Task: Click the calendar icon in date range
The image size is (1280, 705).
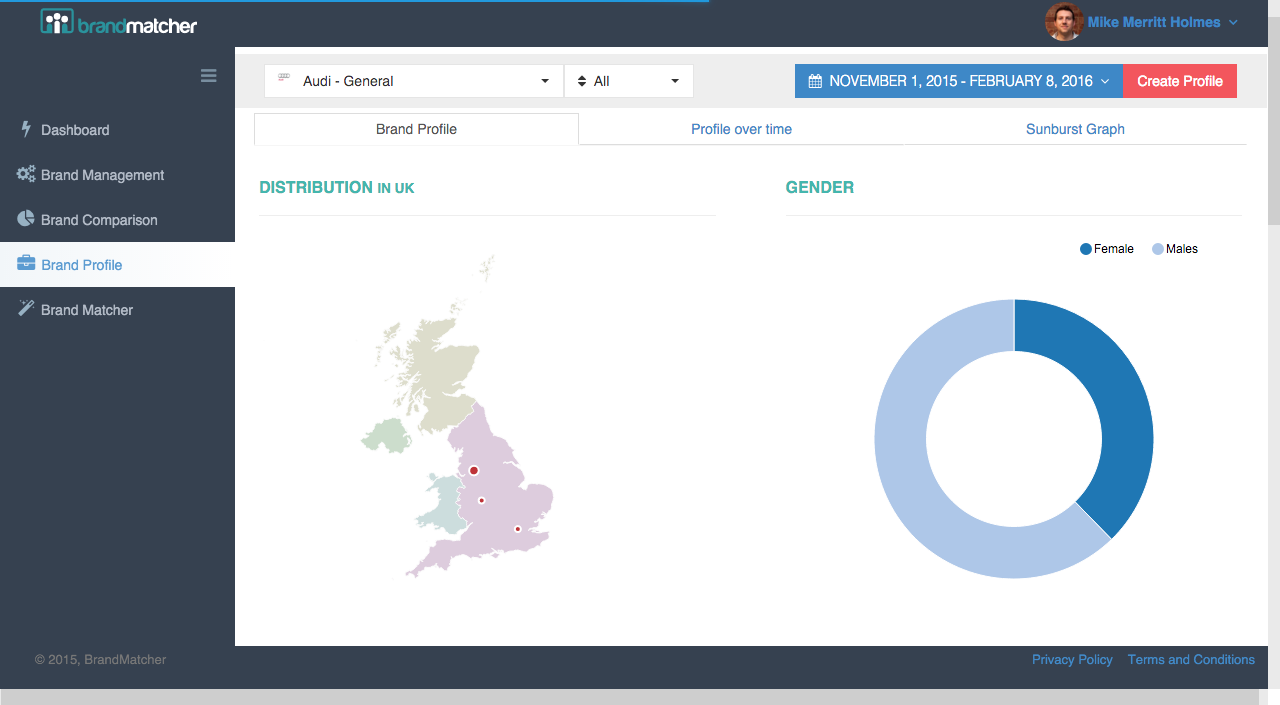Action: tap(815, 81)
